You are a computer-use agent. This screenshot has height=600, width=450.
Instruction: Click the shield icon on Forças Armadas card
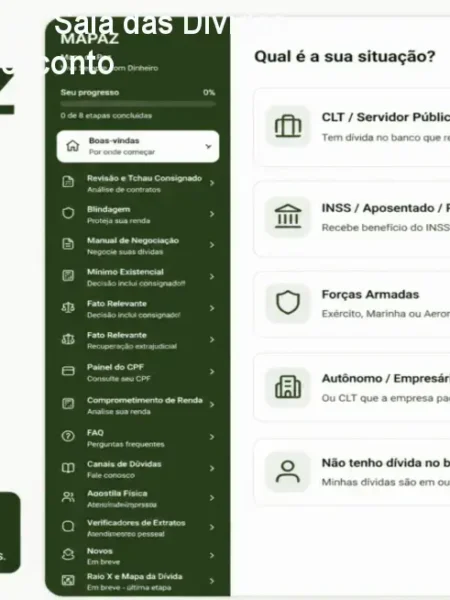click(x=288, y=303)
